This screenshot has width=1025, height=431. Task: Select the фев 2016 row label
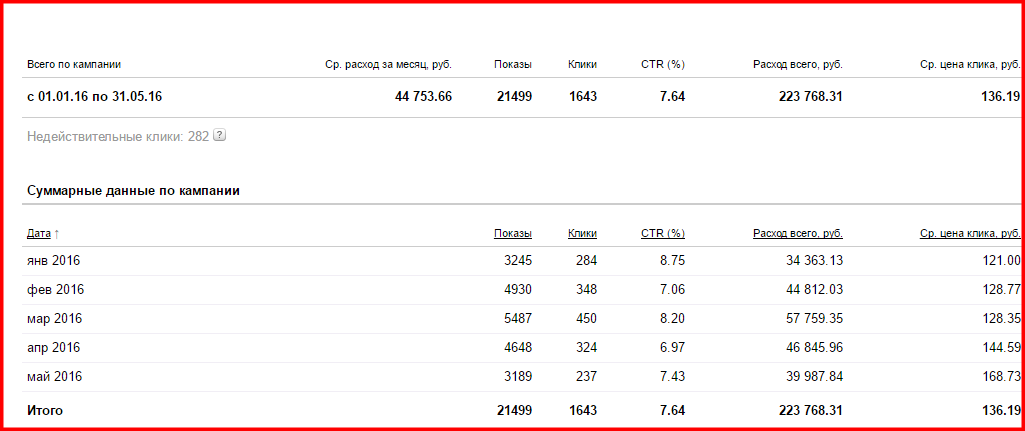click(x=55, y=290)
